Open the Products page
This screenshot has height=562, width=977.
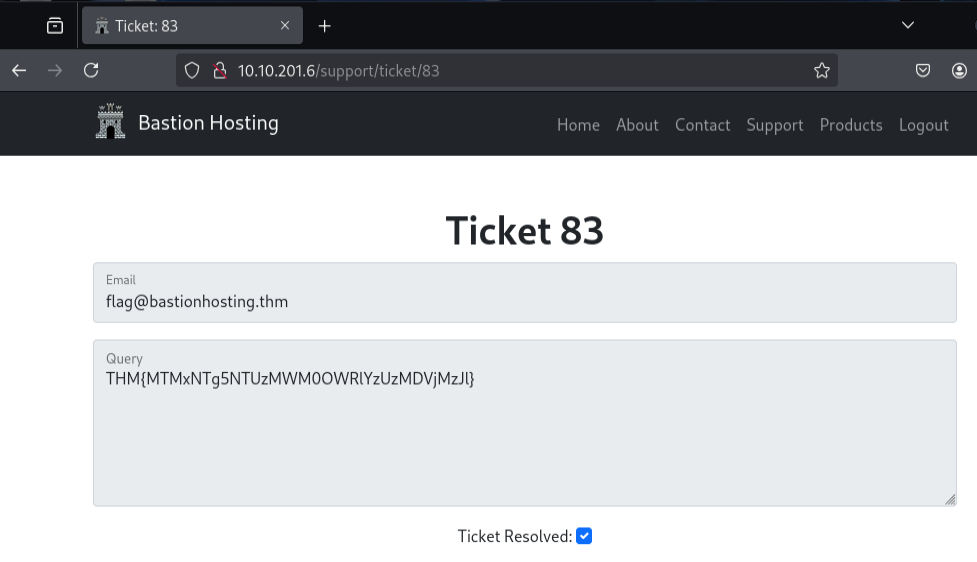tap(851, 125)
